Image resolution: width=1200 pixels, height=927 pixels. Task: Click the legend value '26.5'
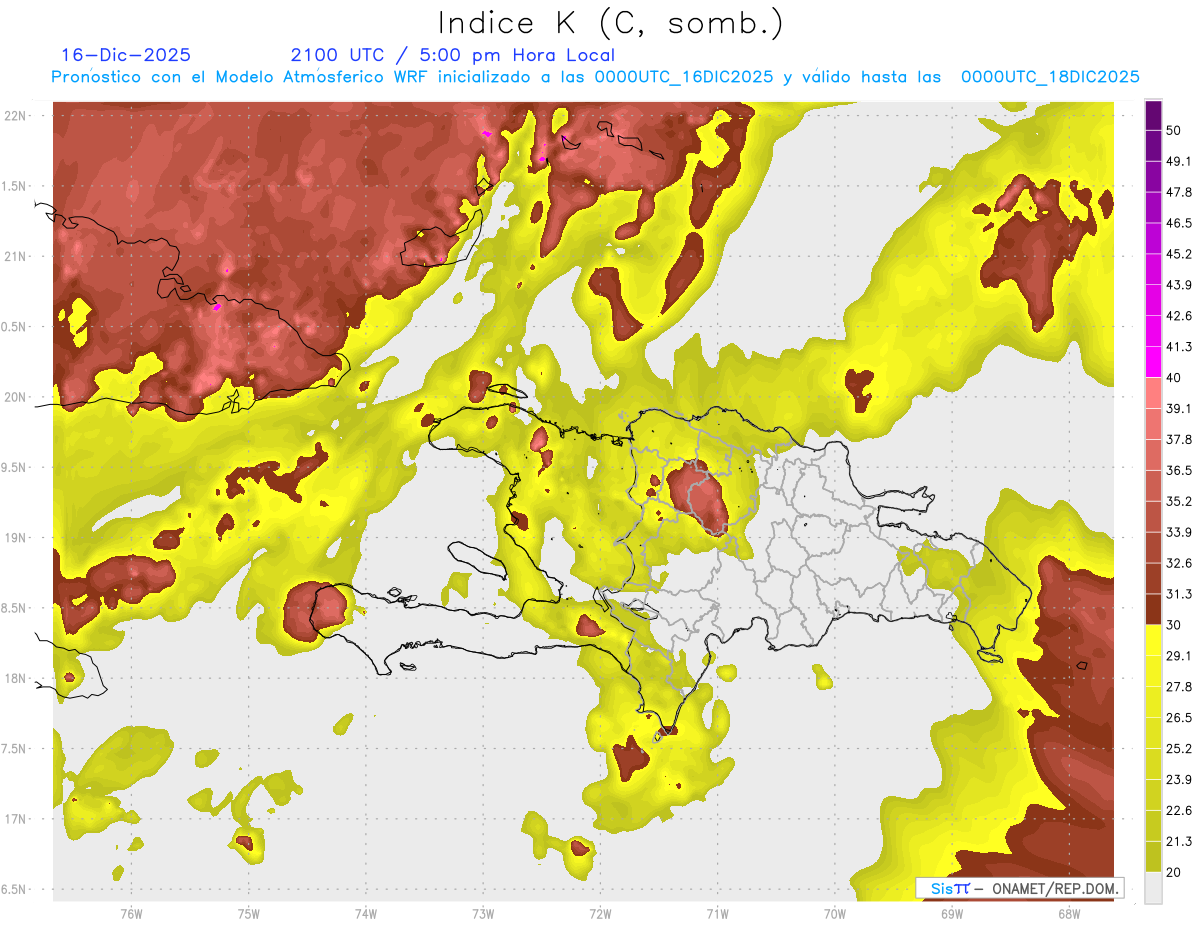[1178, 717]
